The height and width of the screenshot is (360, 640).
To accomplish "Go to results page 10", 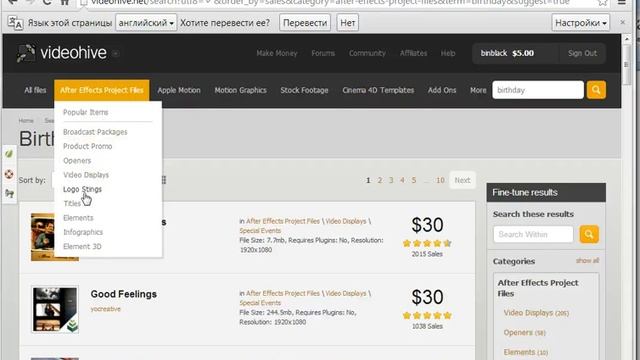I will [440, 180].
